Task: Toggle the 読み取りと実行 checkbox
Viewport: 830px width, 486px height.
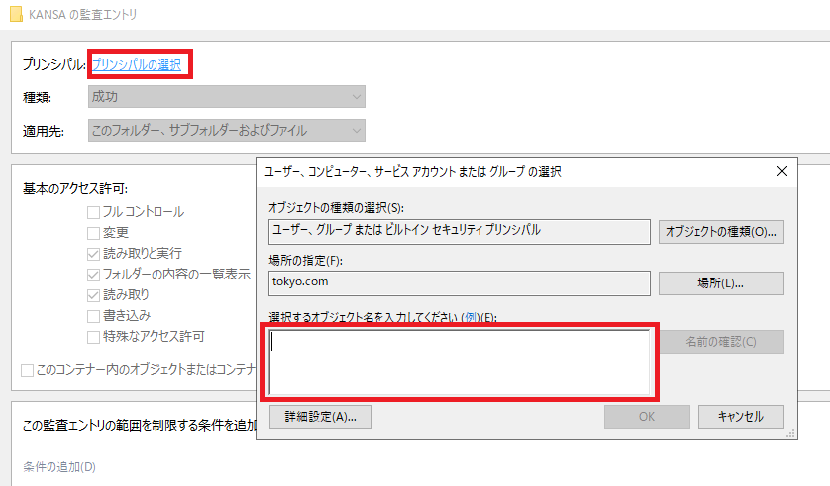Action: (x=93, y=254)
